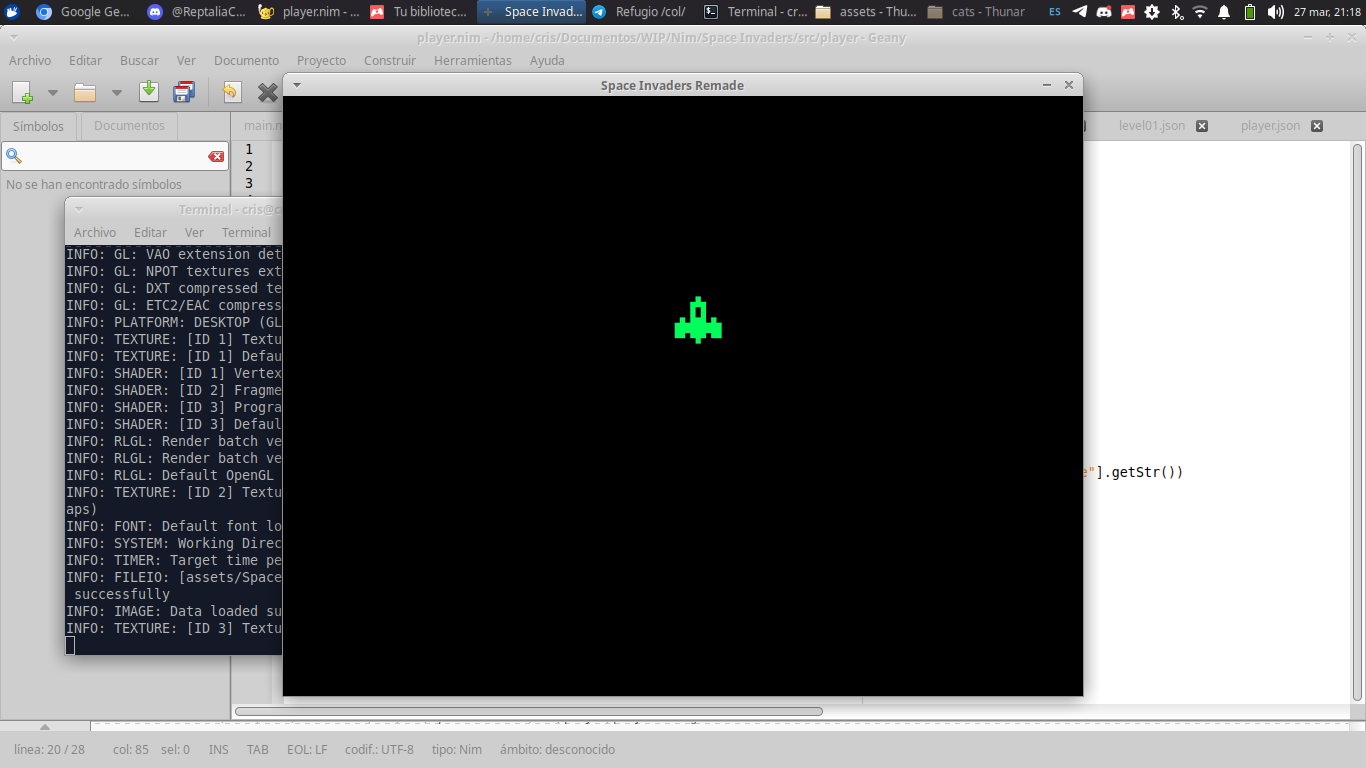
Task: Open the Proyecto menu
Action: [321, 61]
